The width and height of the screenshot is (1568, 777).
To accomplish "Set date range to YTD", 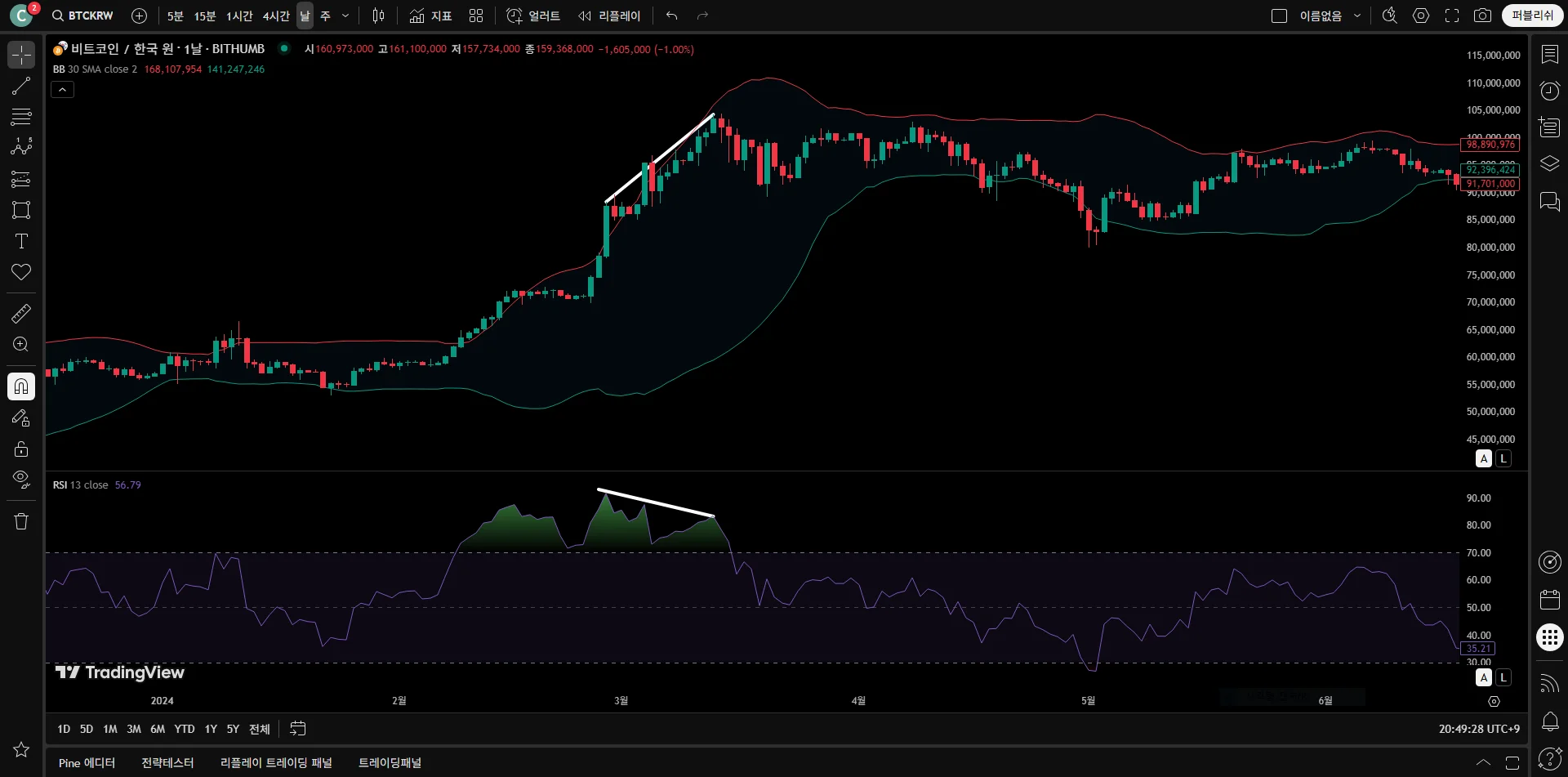I will pos(185,729).
